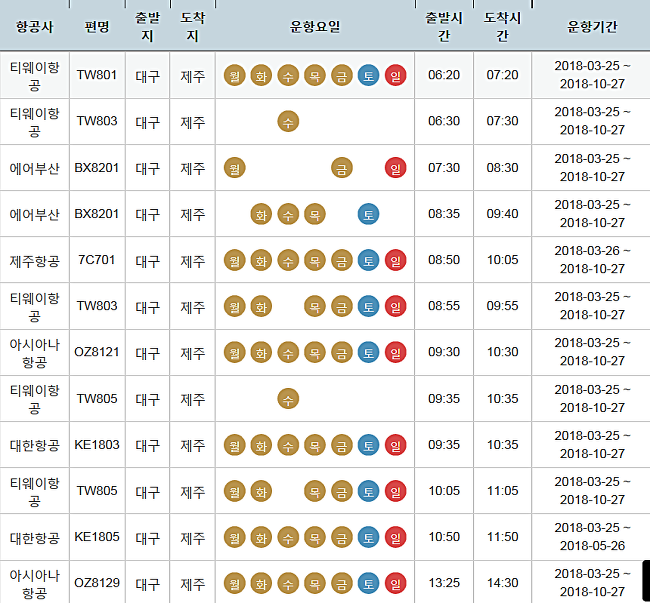Click the 수 badge in the 7C701 row

[x=288, y=260]
